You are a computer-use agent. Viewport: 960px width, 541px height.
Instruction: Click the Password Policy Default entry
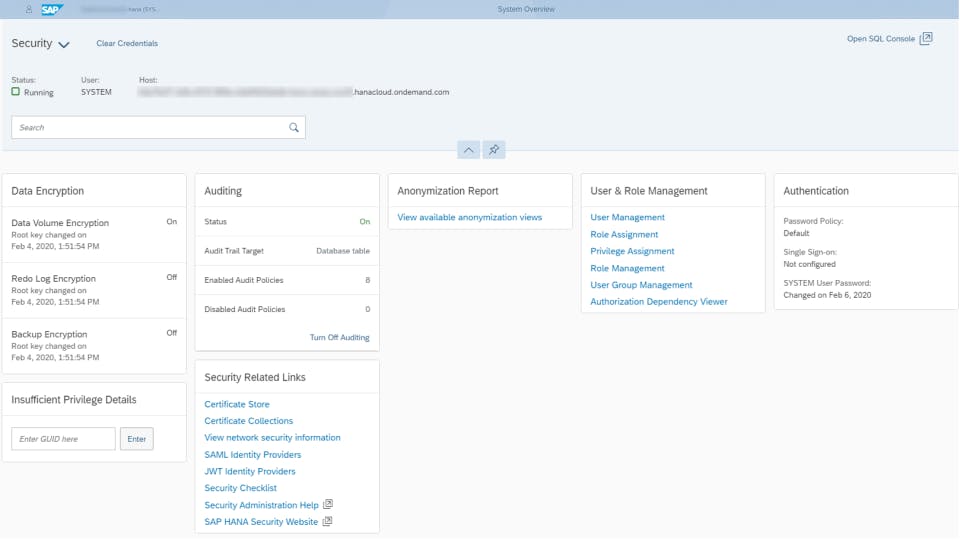[813, 227]
